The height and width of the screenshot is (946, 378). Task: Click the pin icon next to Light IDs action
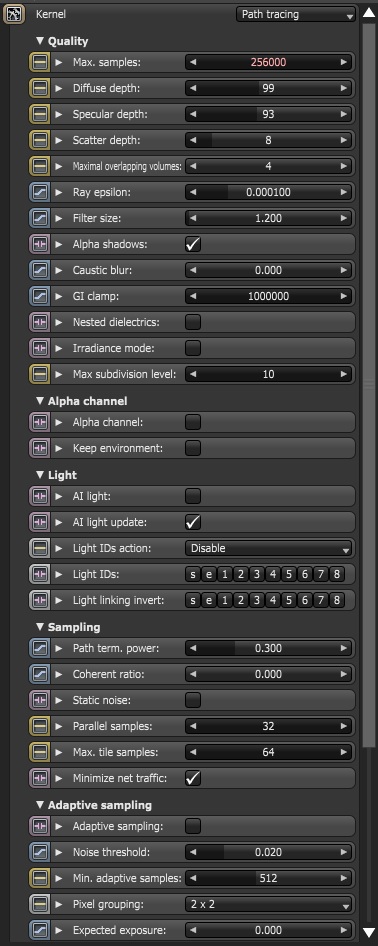click(39, 548)
